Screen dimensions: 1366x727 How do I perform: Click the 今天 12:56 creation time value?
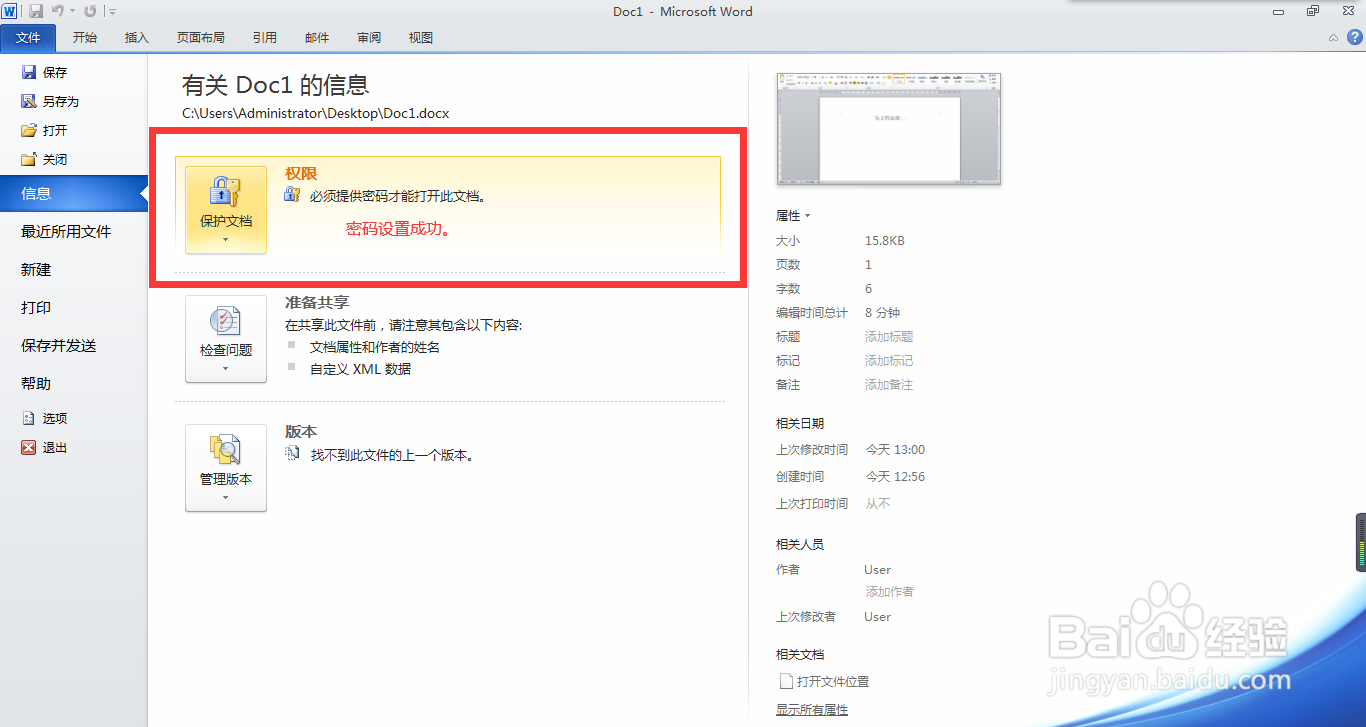tap(895, 477)
